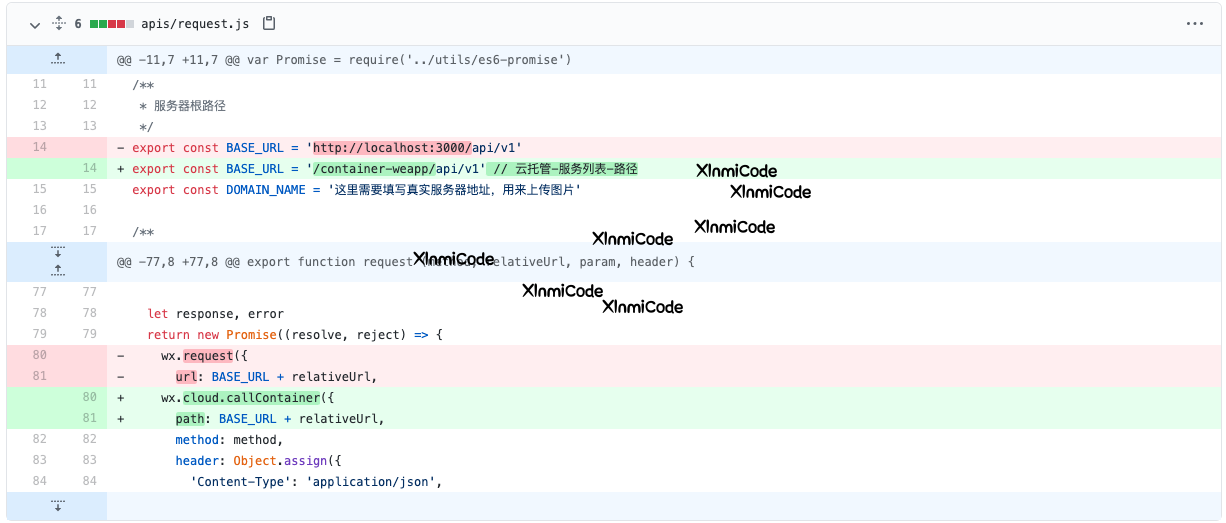Collapse the apis/request.js file diff
Screen dimensions: 1226x523
[34, 24]
